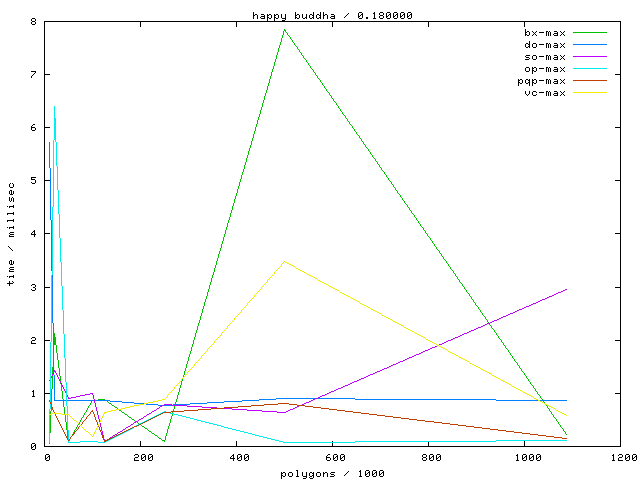Click the pqp-max legend label

point(542,81)
